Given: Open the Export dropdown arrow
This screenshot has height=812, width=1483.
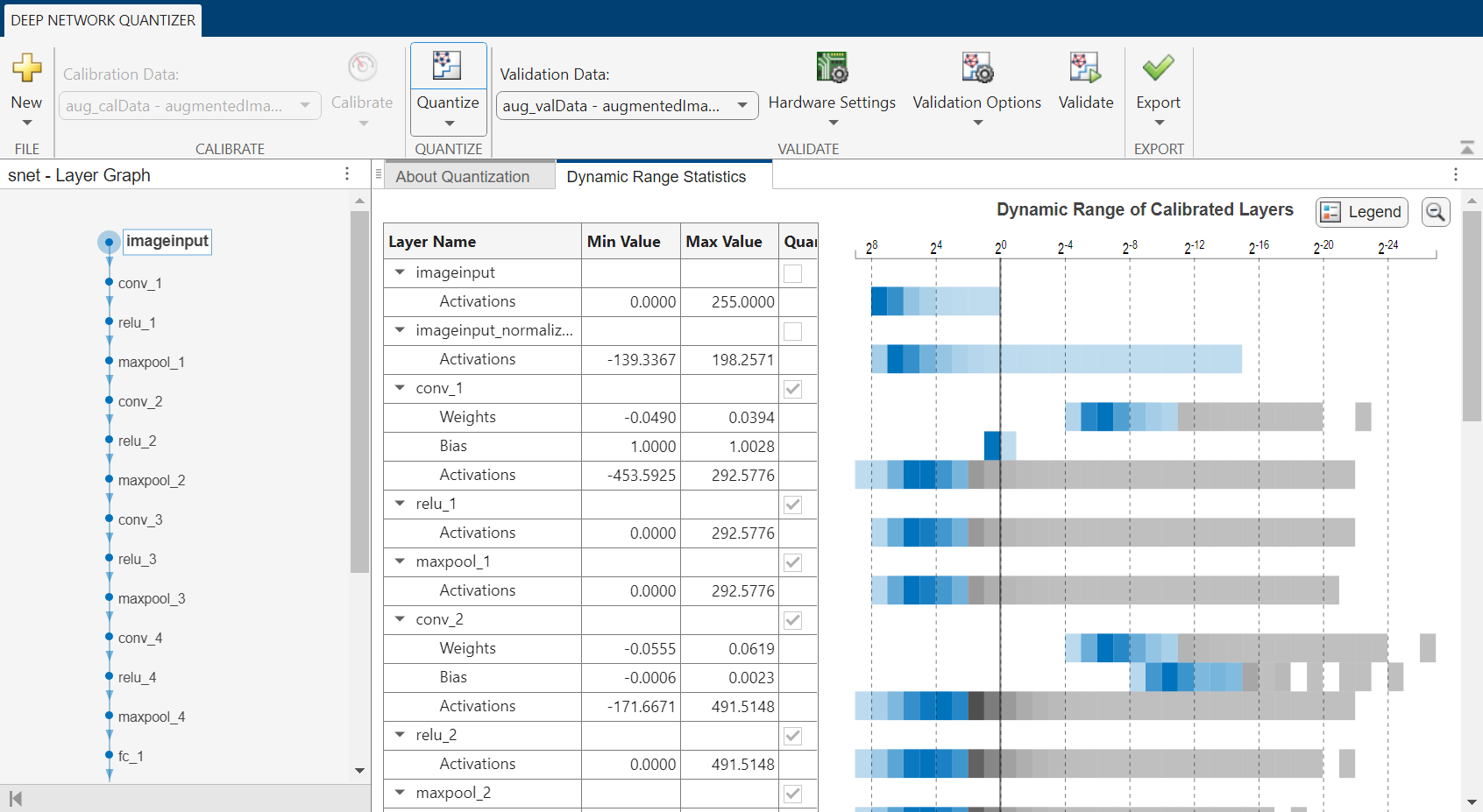Looking at the screenshot, I should (1159, 124).
